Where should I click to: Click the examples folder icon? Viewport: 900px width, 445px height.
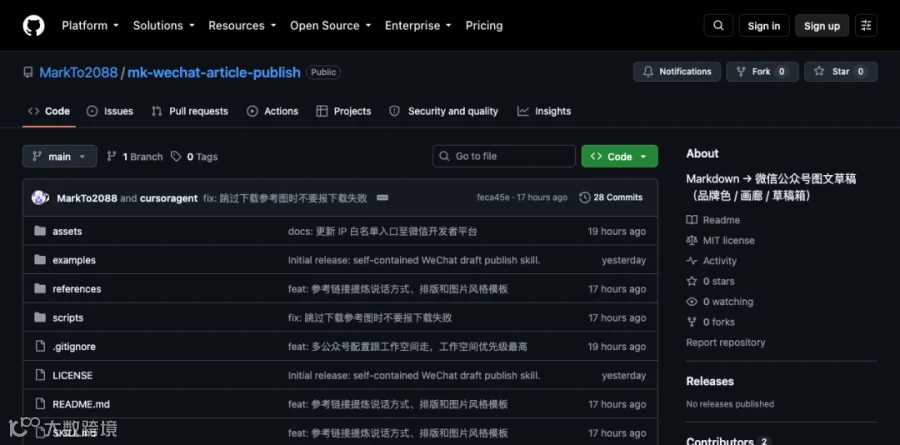point(40,260)
